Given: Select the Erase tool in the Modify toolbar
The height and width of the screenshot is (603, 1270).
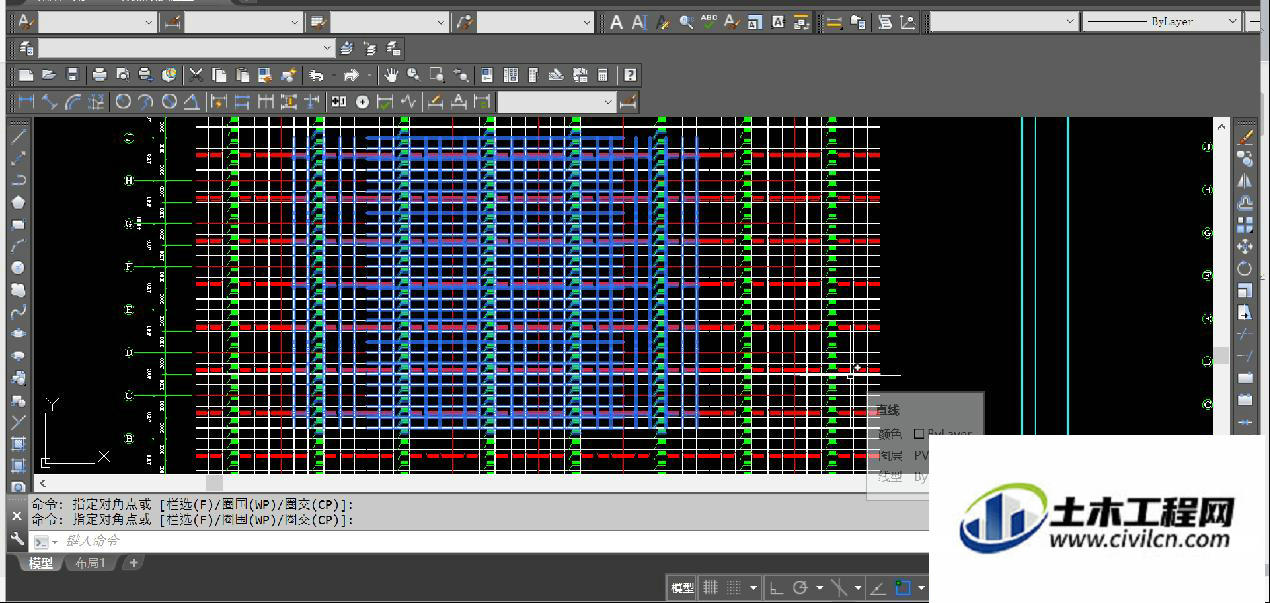Looking at the screenshot, I should coord(1245,136).
